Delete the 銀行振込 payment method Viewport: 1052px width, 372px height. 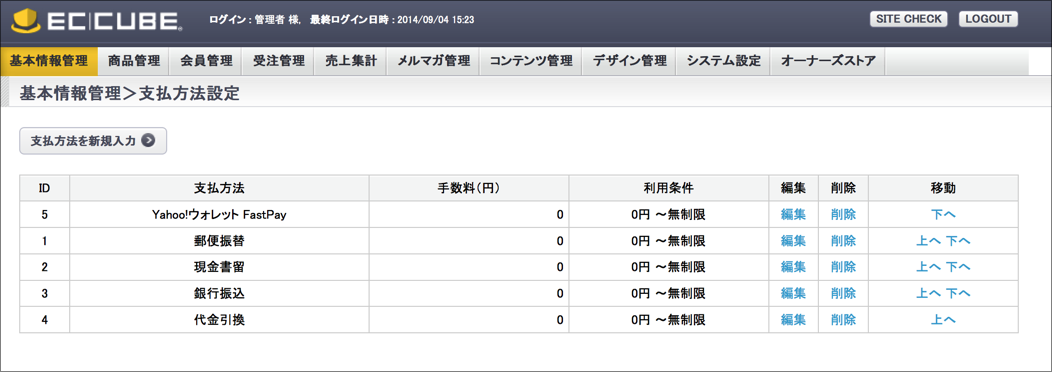843,293
